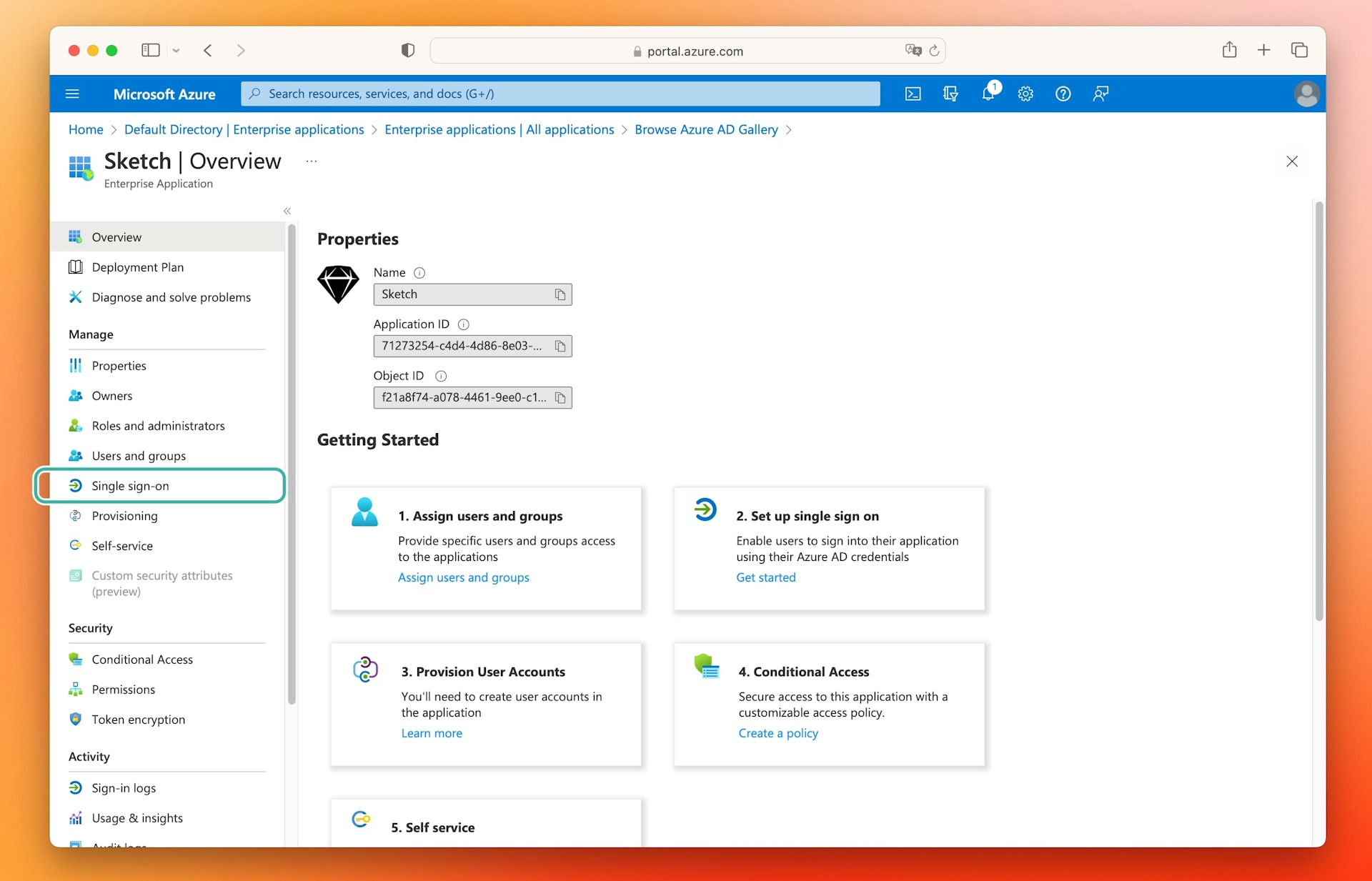Select Overview in the left menu
Viewport: 1372px width, 881px height.
pos(167,237)
